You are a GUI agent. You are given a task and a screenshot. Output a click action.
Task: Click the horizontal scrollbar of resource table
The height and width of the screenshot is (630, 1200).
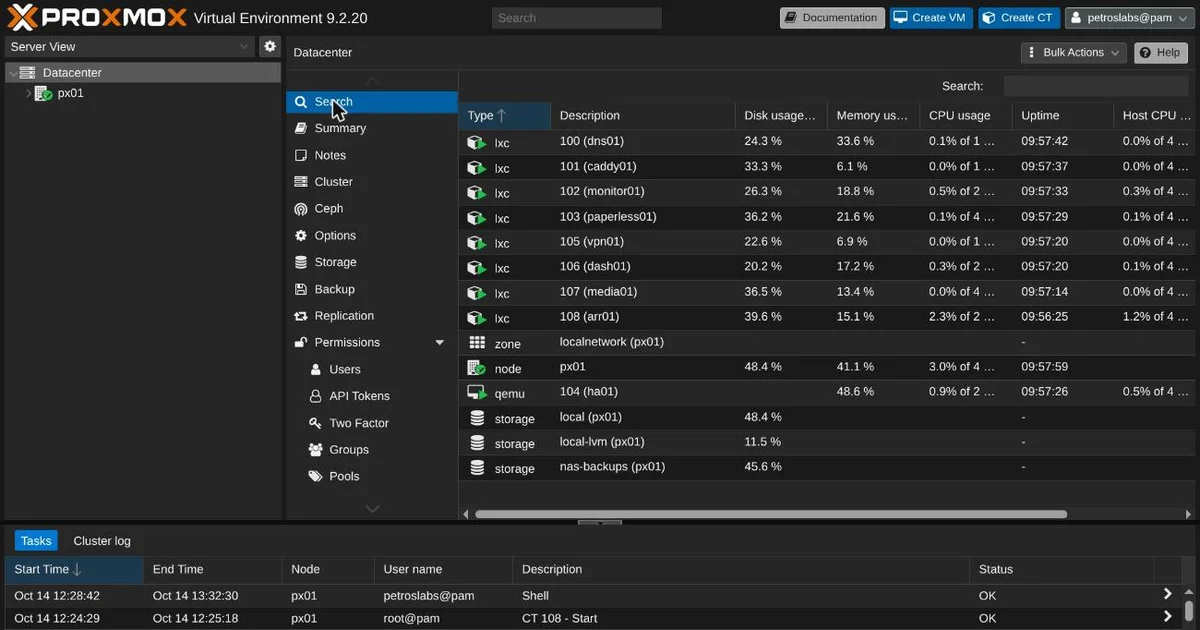click(771, 515)
